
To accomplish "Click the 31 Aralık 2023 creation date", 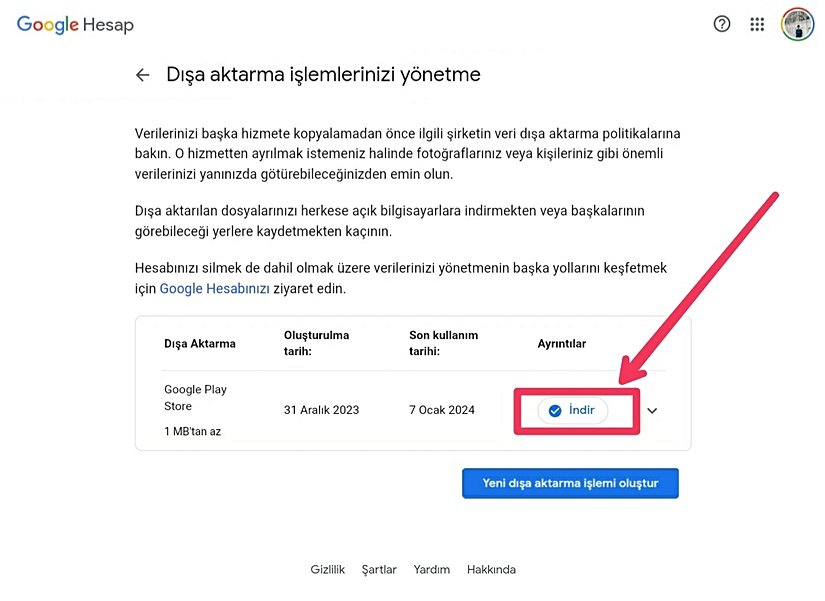I will (321, 410).
